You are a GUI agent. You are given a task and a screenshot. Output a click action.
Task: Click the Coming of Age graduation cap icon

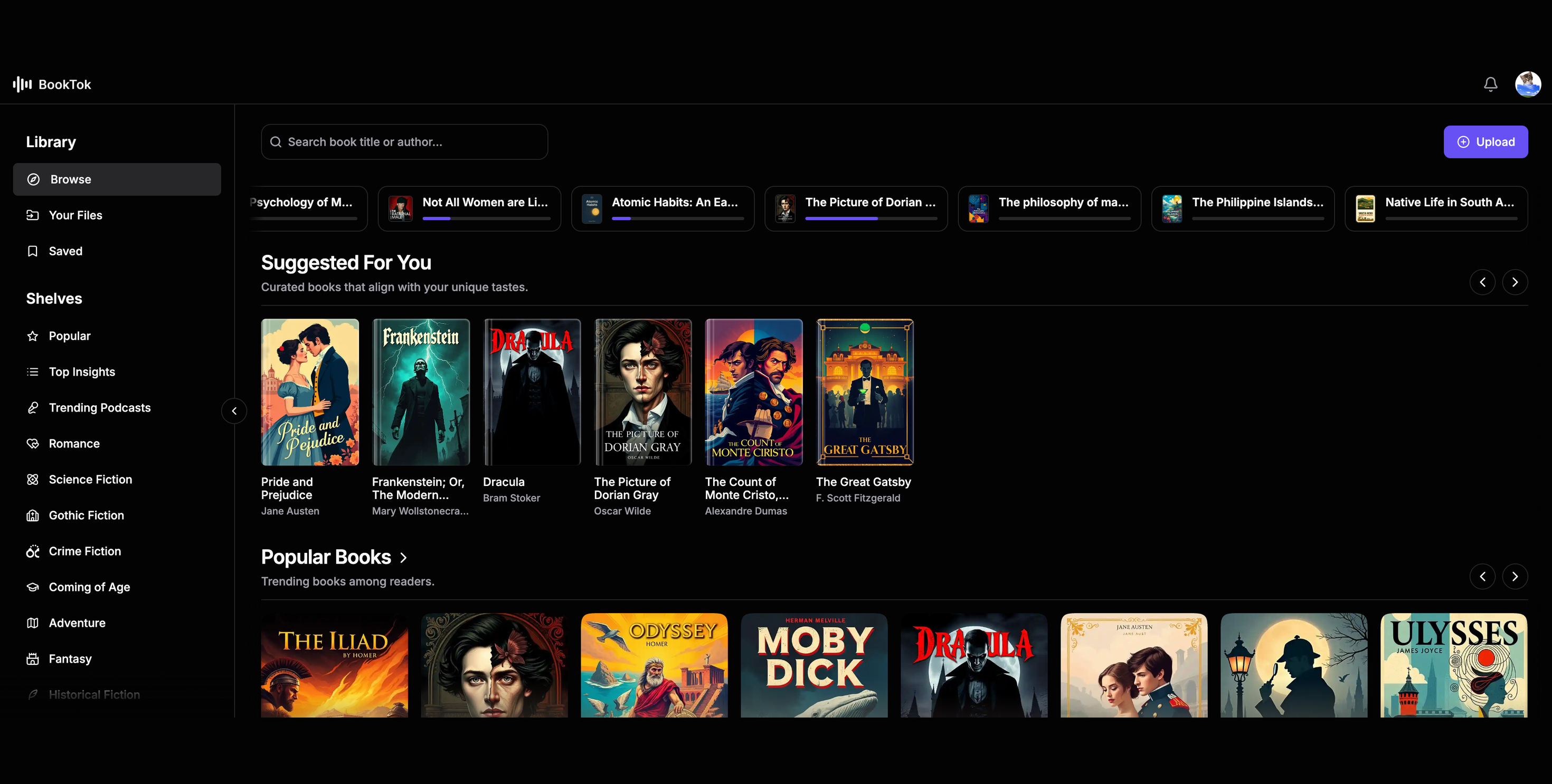point(33,587)
